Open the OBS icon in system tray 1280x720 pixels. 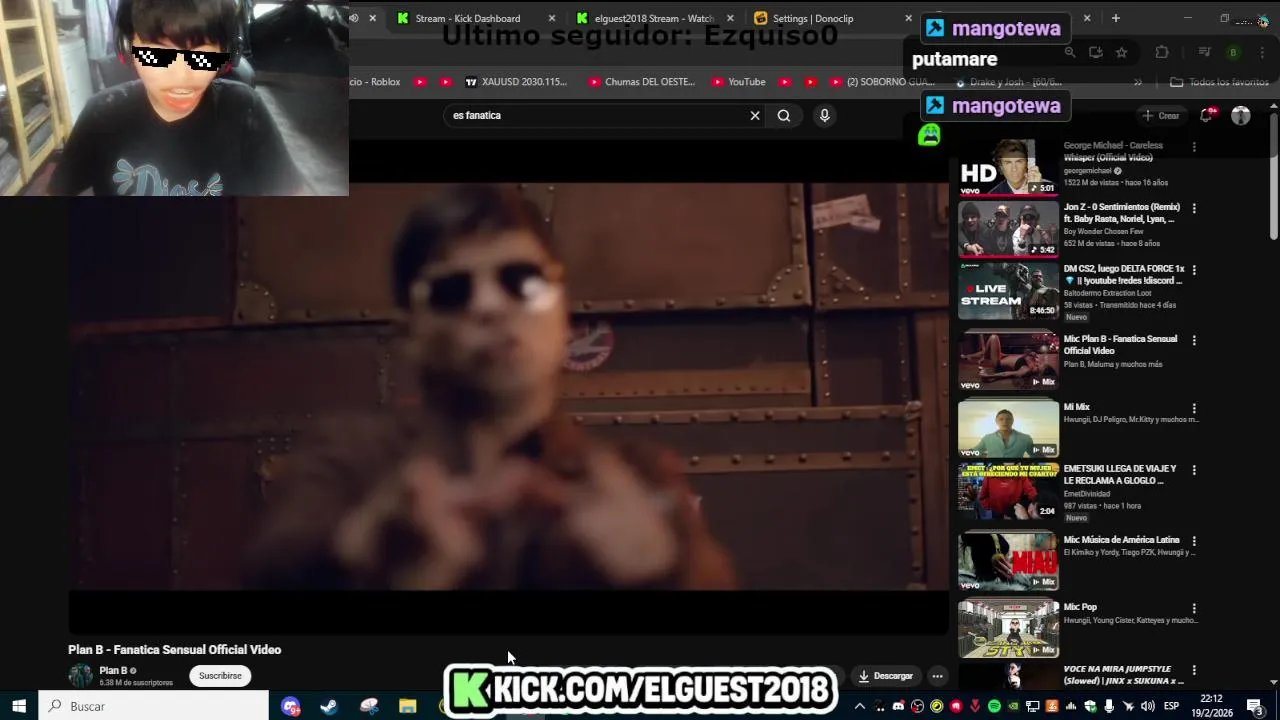(x=917, y=706)
